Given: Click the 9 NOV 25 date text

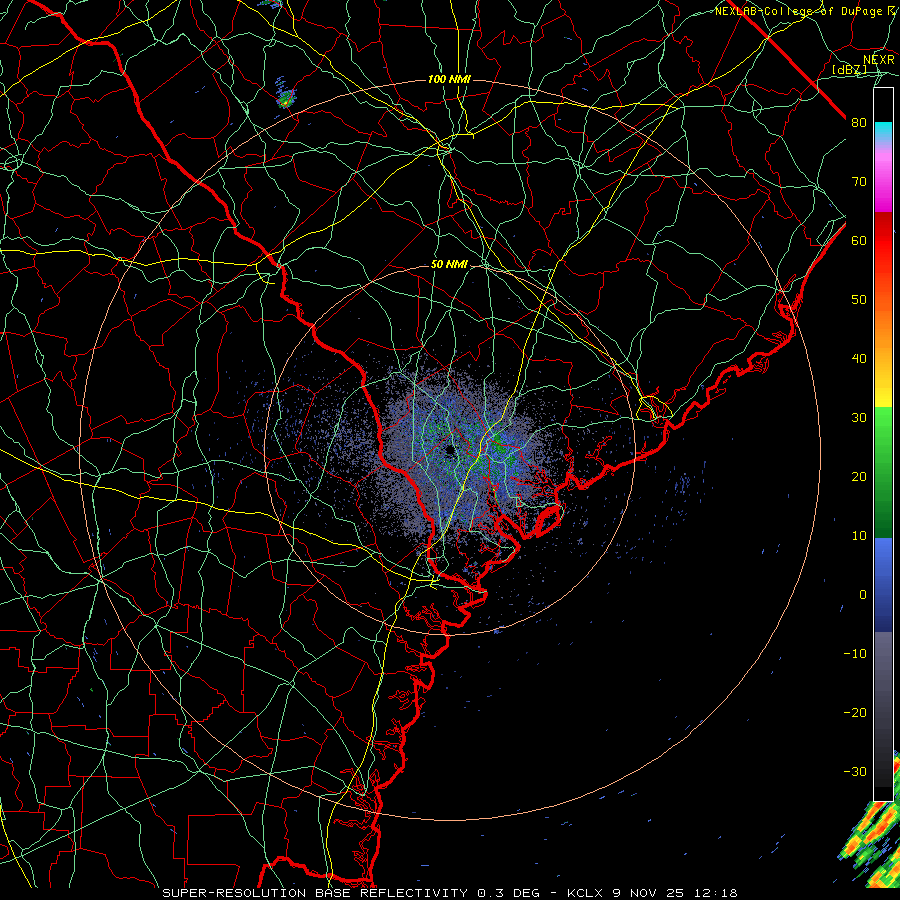Looking at the screenshot, I should pyautogui.click(x=650, y=893).
